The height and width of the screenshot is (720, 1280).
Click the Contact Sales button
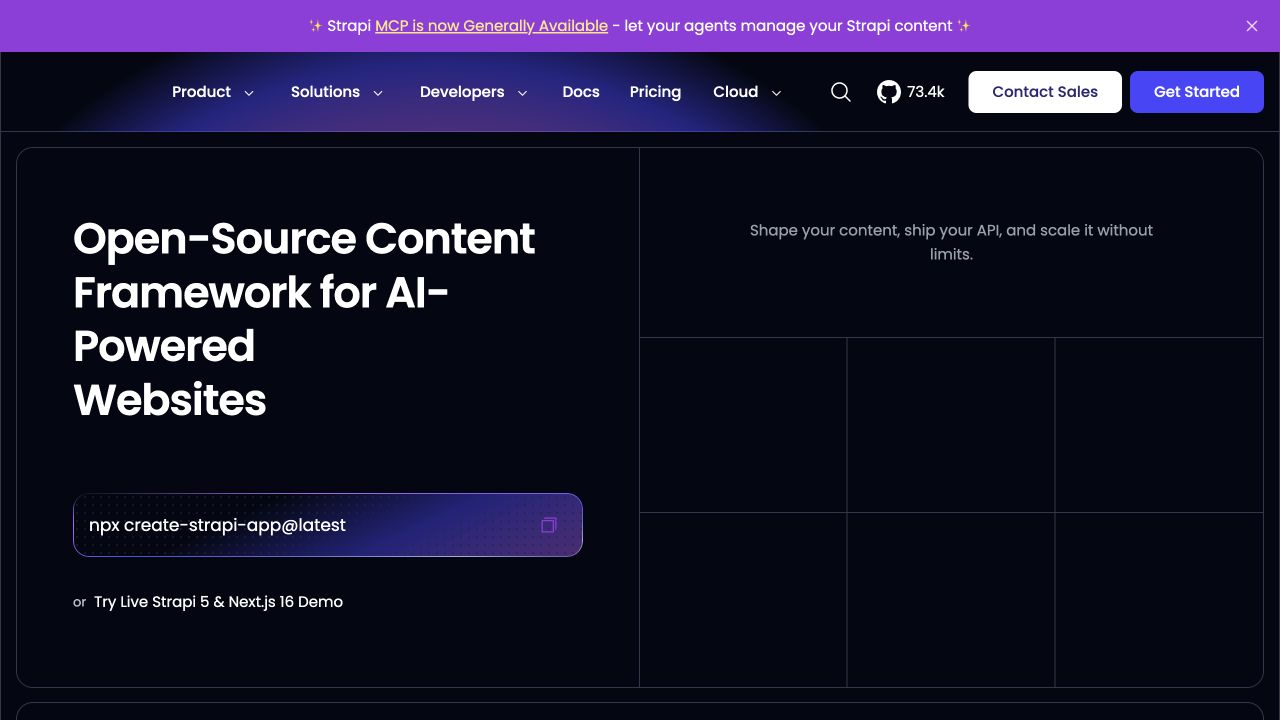pos(1045,92)
